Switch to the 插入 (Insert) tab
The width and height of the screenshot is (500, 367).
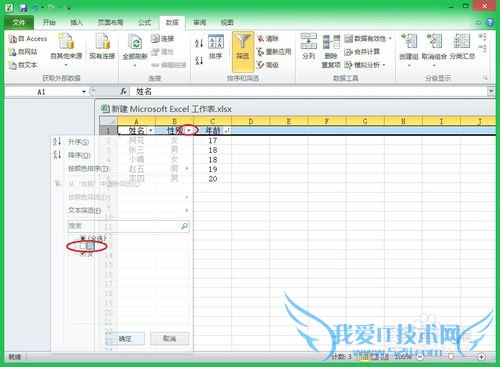coord(76,22)
